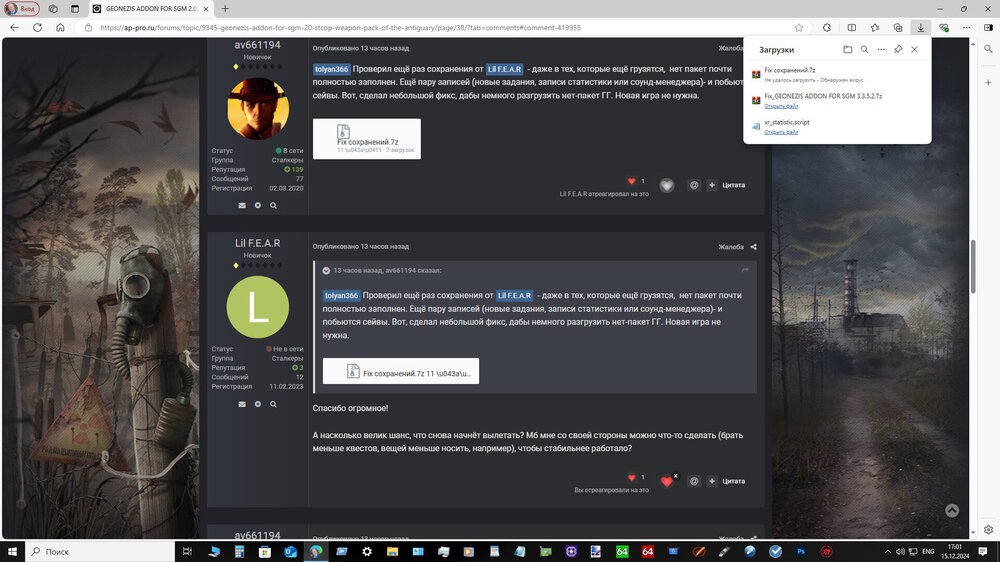Screen dimensions: 1000x562
Task: Open ENG language indicator
Action: point(929,551)
